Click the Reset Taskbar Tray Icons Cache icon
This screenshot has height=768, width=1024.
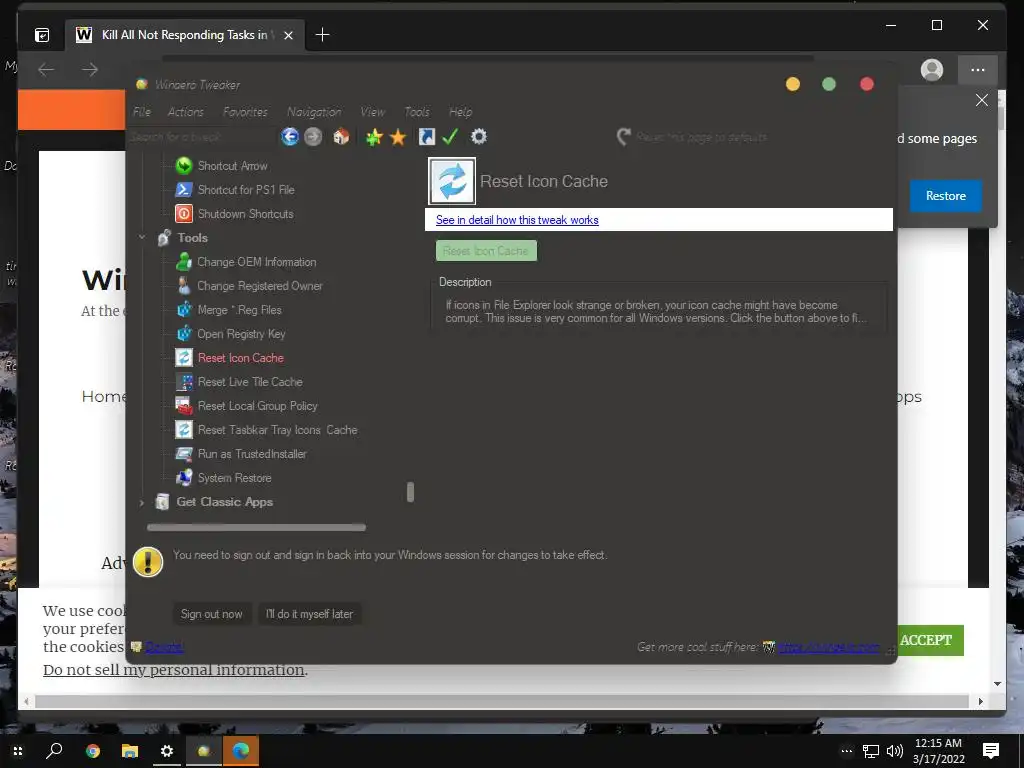click(184, 430)
